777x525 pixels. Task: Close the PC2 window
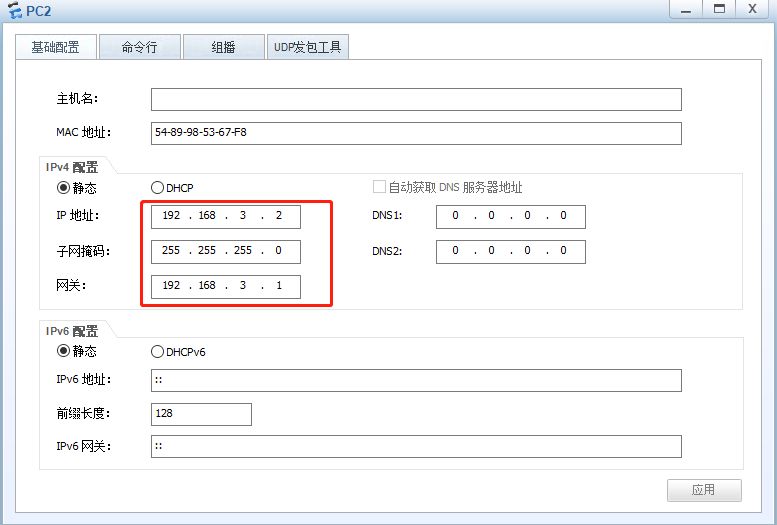click(x=752, y=9)
